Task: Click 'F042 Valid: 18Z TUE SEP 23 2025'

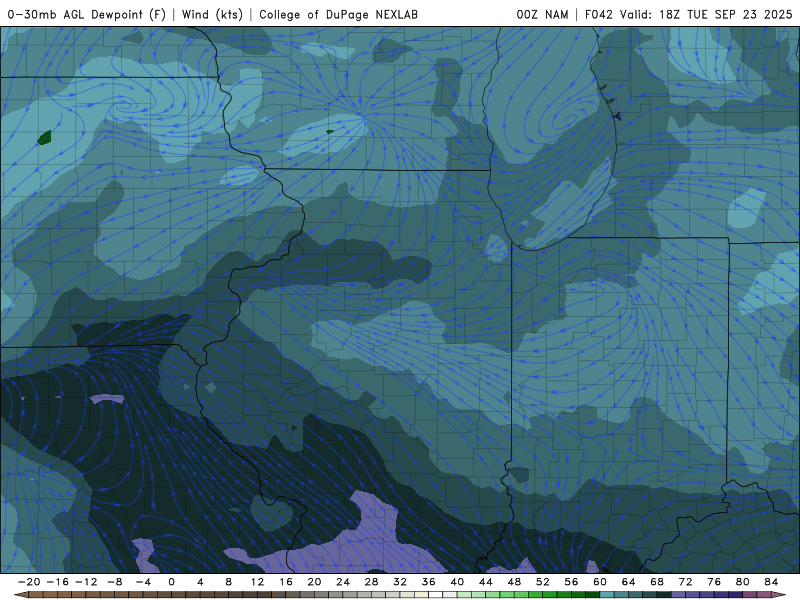Action: click(688, 14)
